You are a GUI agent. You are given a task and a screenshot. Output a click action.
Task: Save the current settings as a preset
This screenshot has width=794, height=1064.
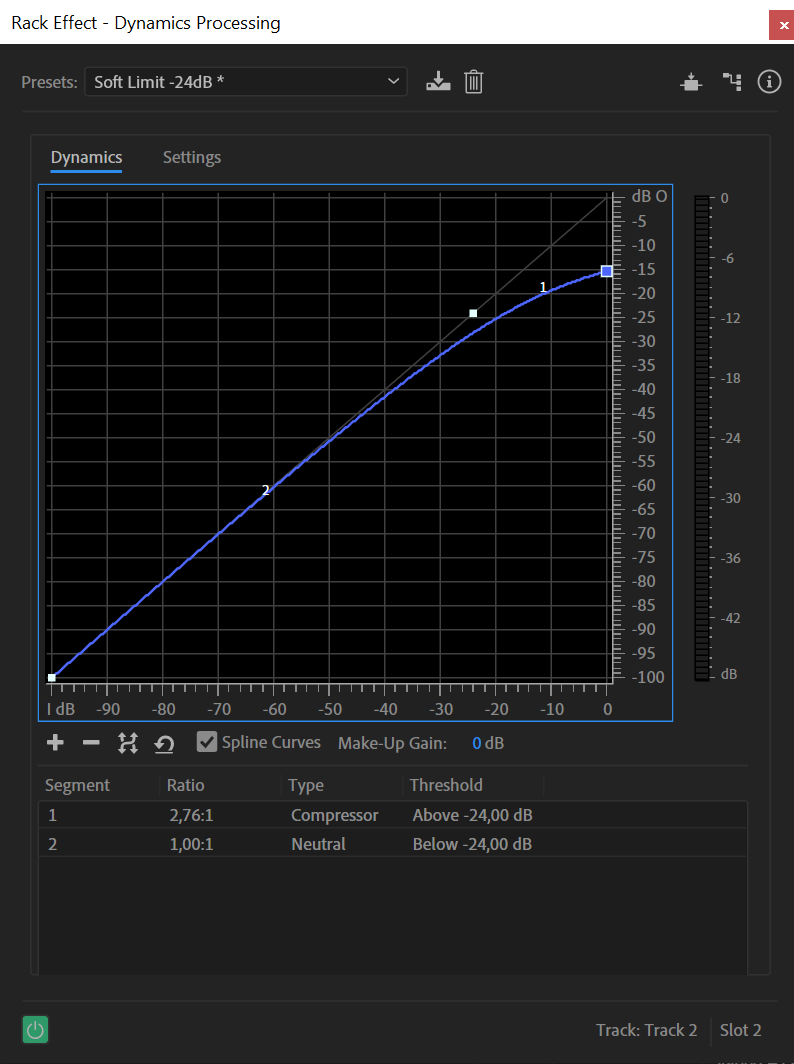pyautogui.click(x=438, y=81)
